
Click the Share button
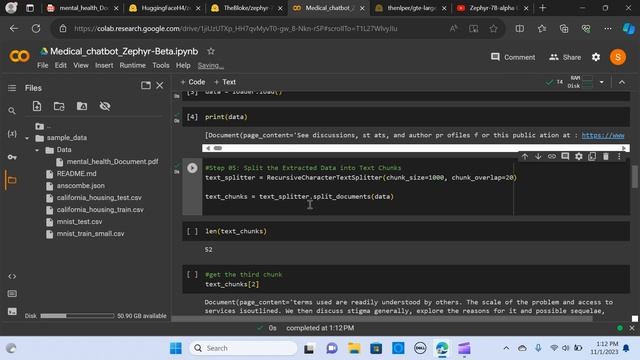[565, 57]
